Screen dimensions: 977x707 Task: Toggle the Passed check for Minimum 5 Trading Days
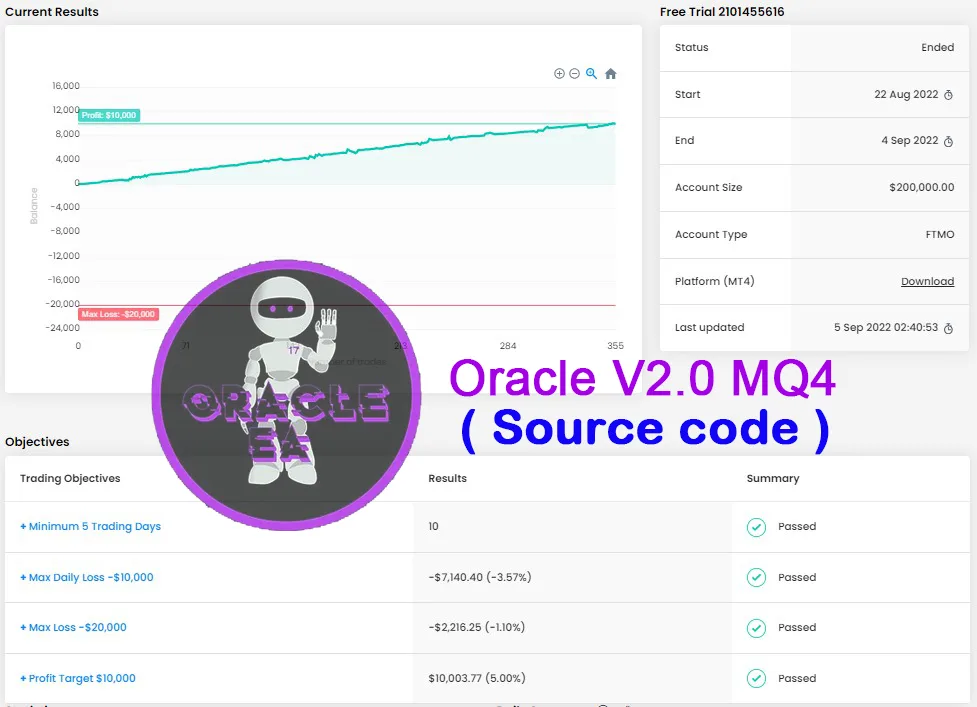click(x=757, y=526)
